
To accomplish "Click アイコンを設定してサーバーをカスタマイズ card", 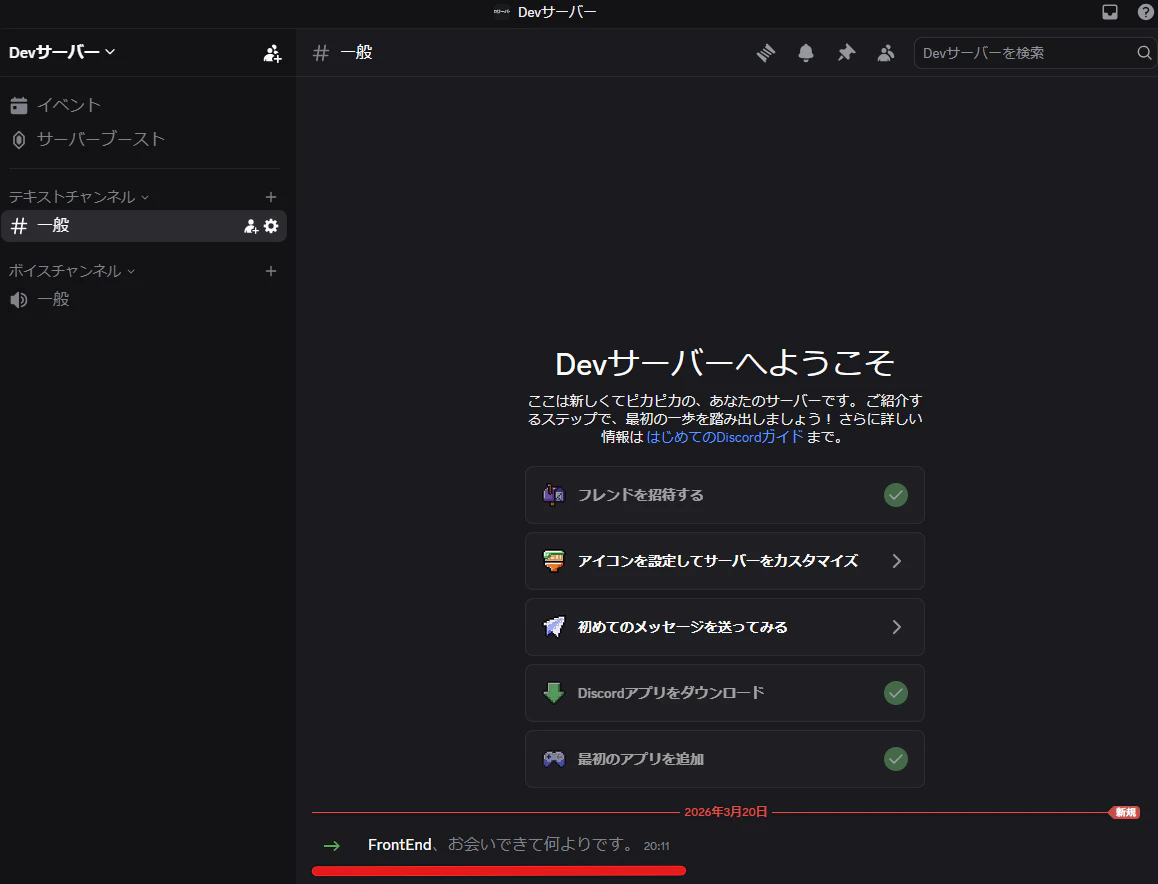I will (724, 561).
